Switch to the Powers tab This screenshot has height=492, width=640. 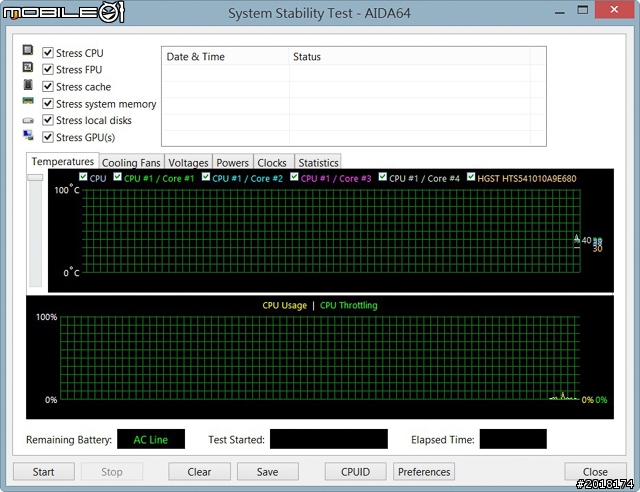[232, 163]
